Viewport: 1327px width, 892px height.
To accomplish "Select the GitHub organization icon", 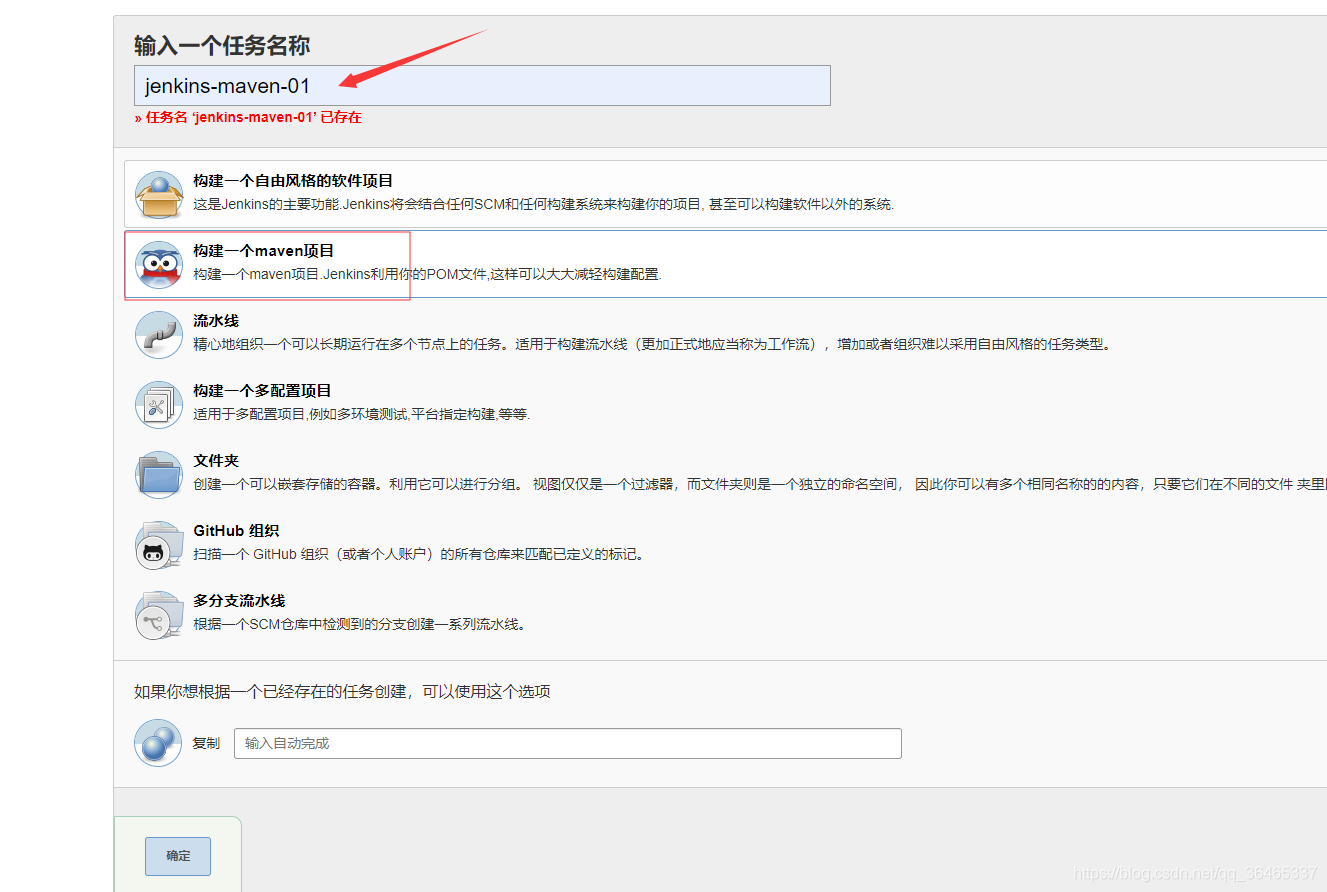I will click(x=159, y=545).
